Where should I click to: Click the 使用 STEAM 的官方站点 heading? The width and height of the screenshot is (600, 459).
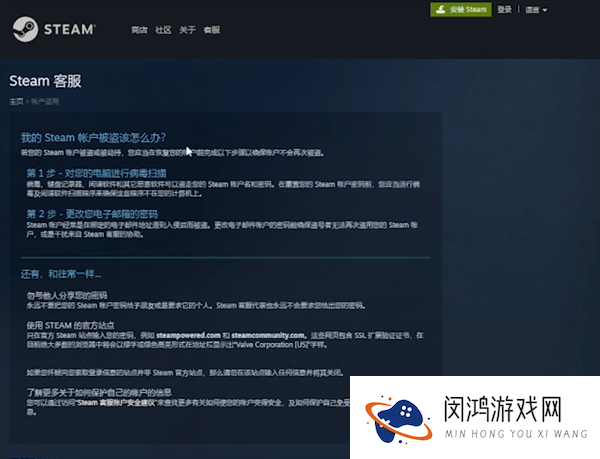tap(70, 326)
